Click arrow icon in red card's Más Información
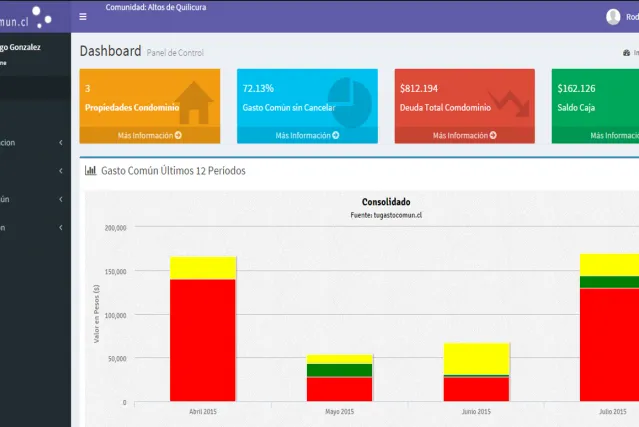This screenshot has height=427, width=639. pos(493,135)
